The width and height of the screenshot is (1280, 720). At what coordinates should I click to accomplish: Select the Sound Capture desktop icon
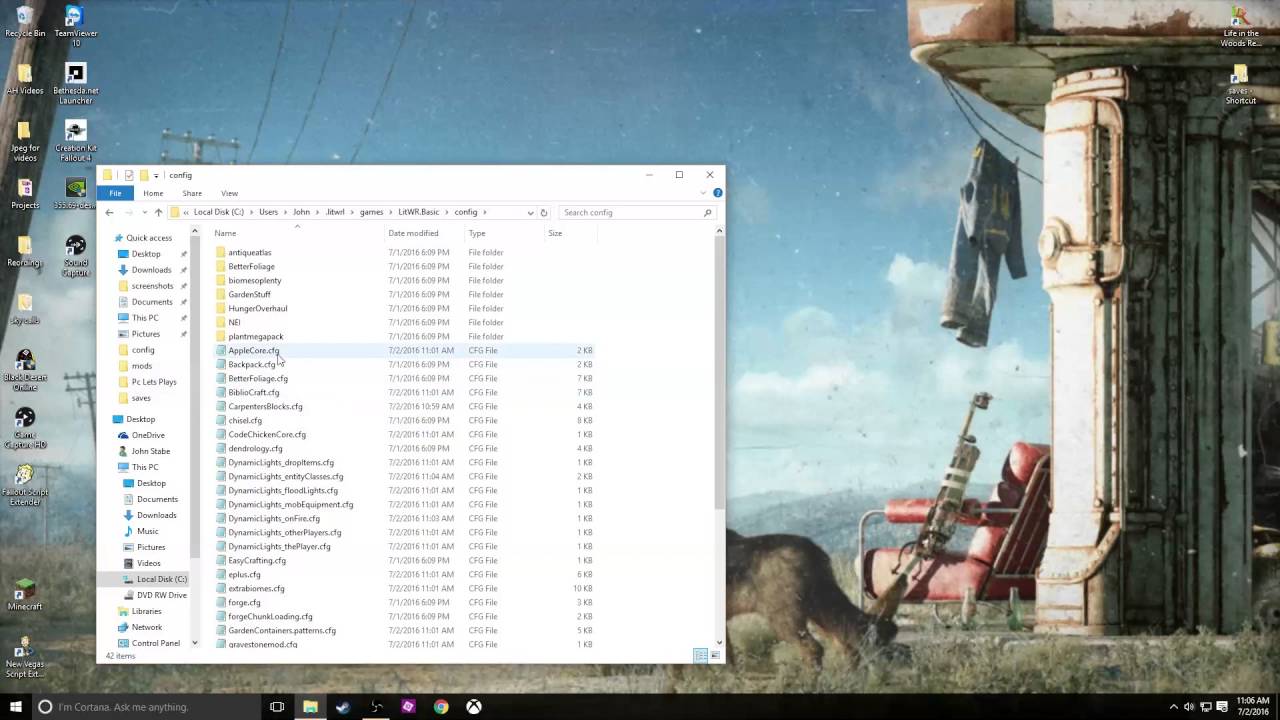click(x=75, y=256)
